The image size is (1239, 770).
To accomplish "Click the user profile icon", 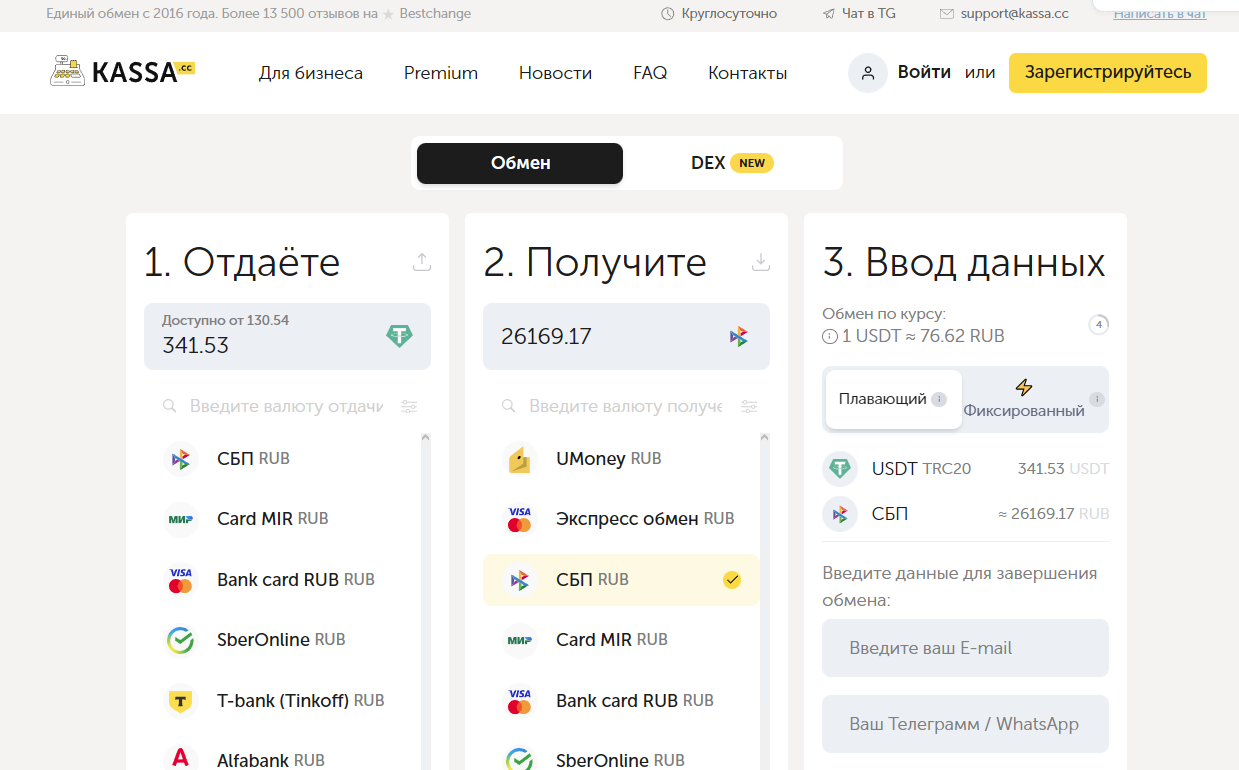I will 868,73.
